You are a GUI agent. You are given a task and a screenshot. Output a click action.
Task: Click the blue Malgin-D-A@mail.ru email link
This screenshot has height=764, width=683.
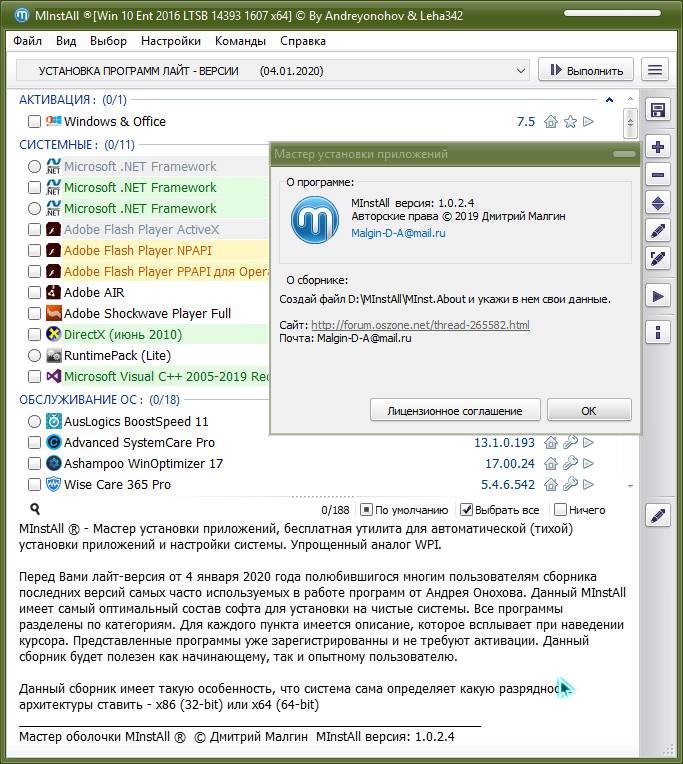click(398, 233)
